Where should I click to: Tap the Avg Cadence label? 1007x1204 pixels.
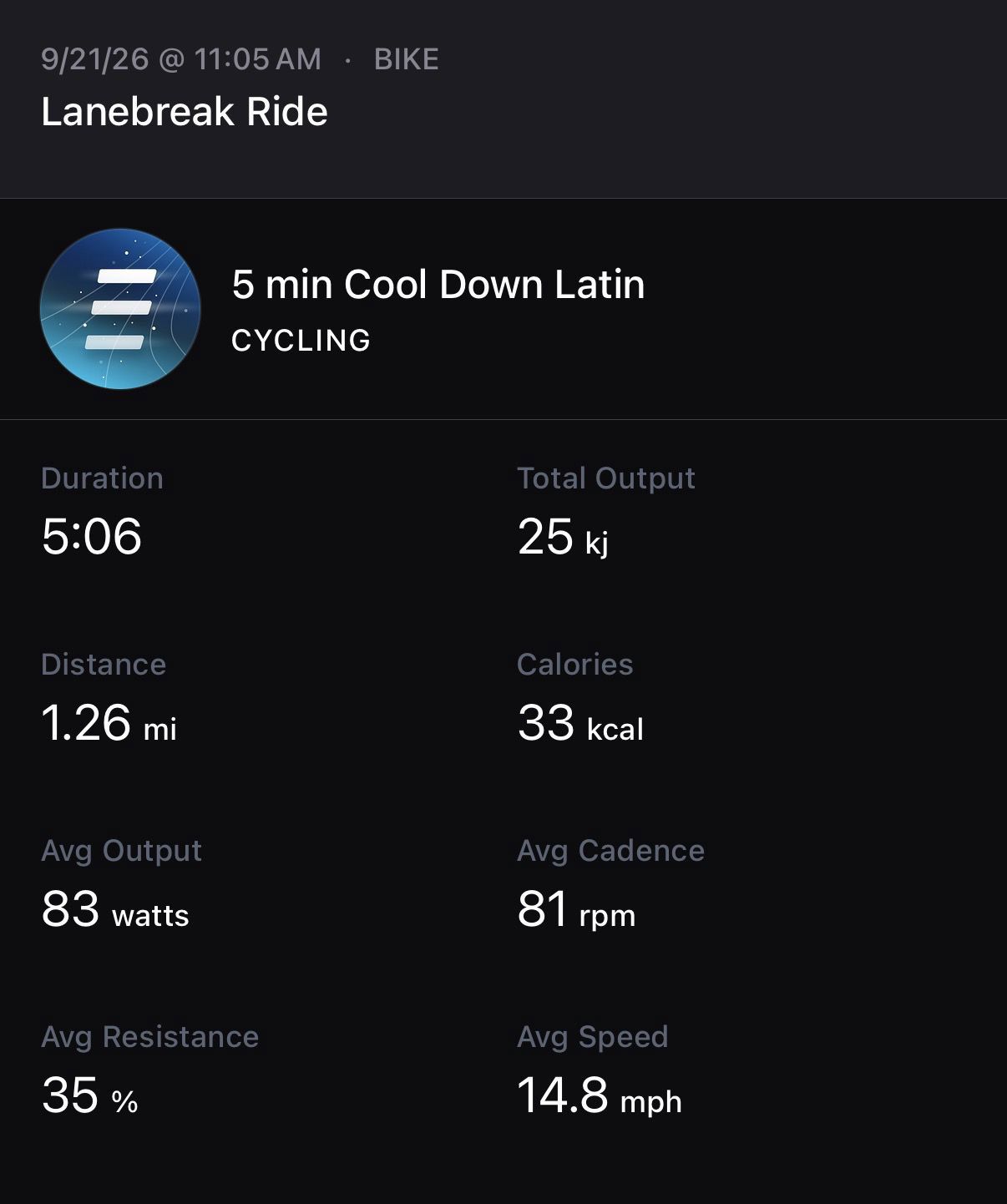[x=610, y=851]
